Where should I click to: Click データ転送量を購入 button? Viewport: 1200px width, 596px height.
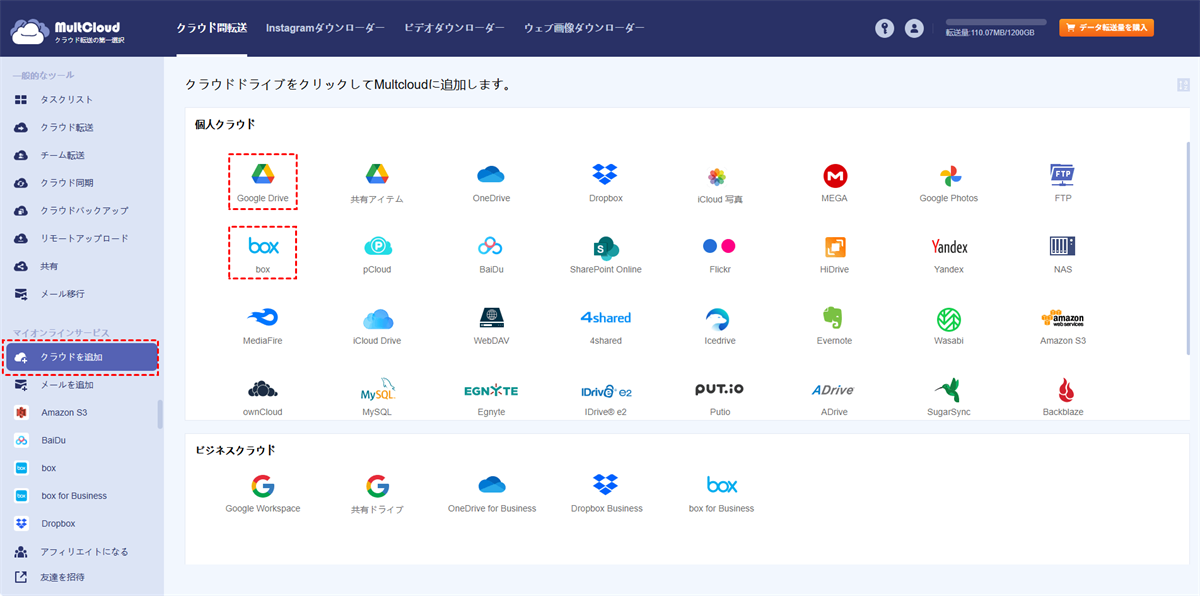[1107, 28]
